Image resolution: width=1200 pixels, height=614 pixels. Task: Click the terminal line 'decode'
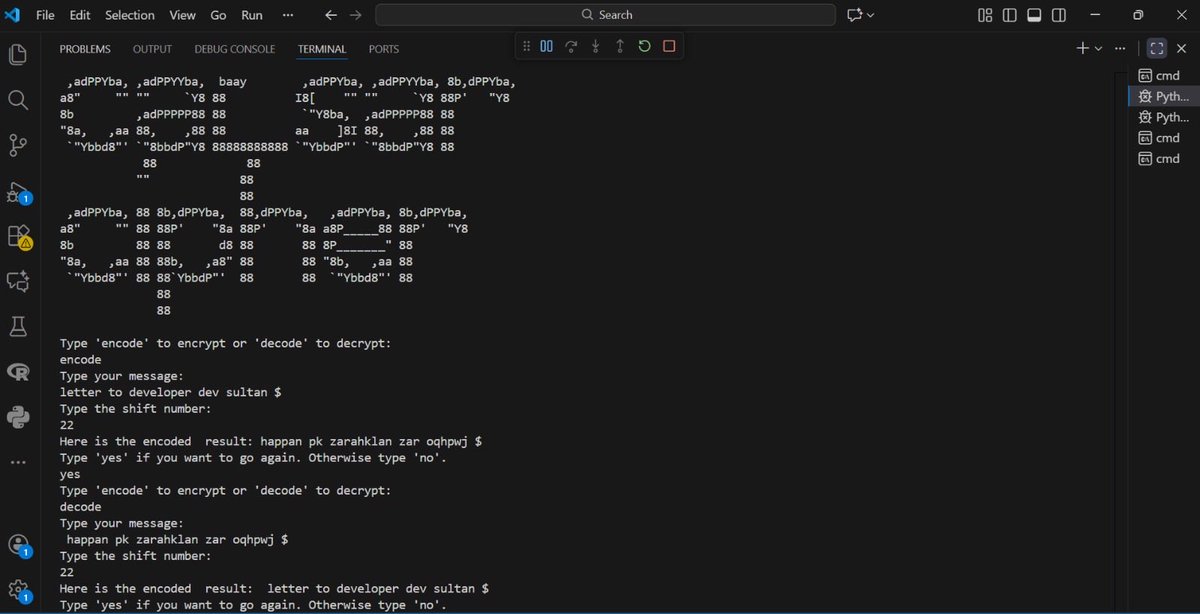click(81, 507)
